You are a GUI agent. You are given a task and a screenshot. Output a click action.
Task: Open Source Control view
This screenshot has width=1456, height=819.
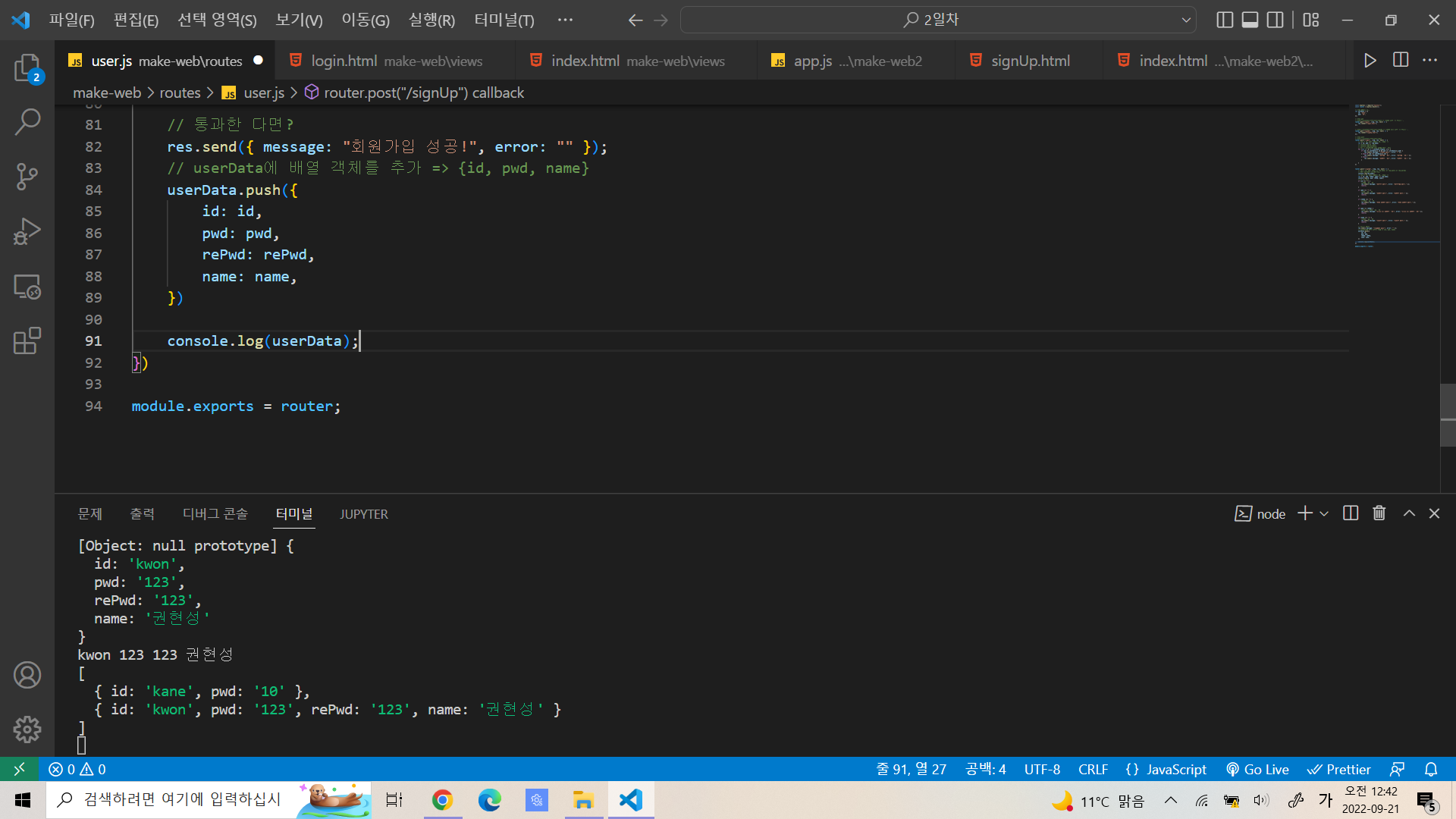pos(27,177)
